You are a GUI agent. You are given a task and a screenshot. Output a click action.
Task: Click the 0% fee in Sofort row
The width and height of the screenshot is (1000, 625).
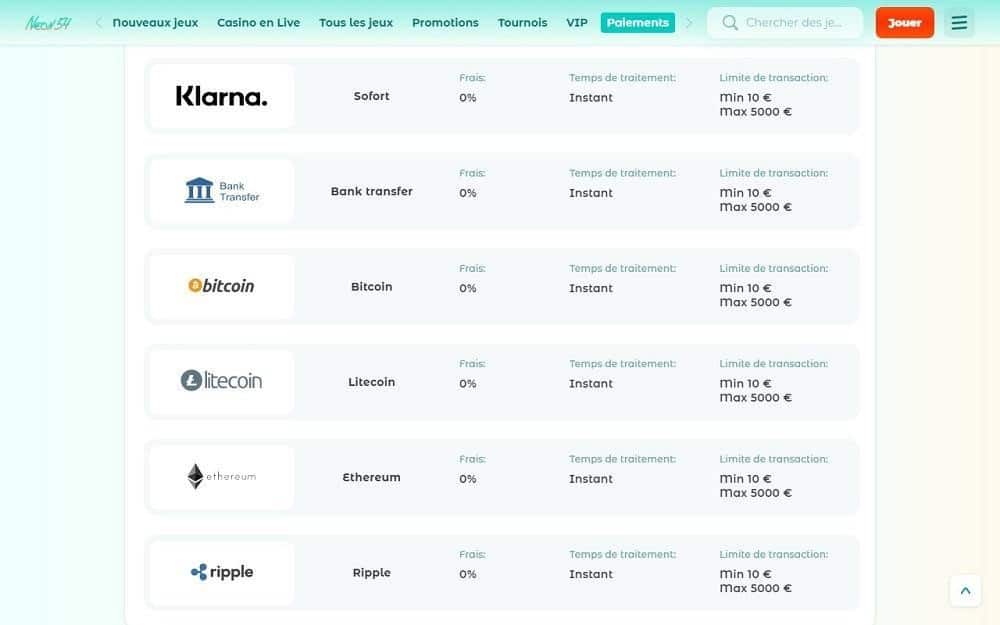[467, 98]
